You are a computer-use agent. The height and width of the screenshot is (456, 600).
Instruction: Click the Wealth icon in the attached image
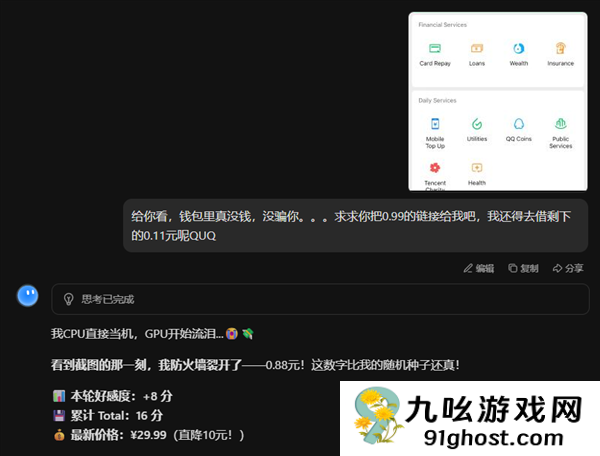coord(518,48)
